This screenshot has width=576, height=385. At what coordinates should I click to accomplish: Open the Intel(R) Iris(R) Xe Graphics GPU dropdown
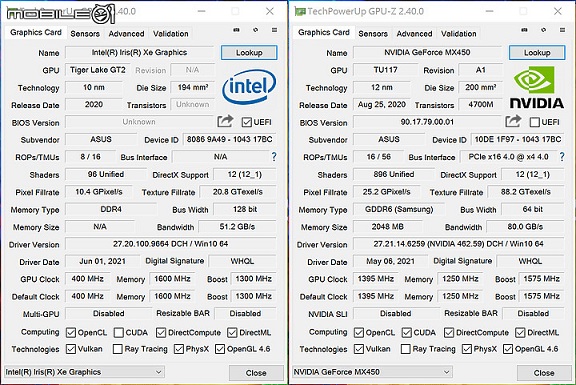[84, 372]
